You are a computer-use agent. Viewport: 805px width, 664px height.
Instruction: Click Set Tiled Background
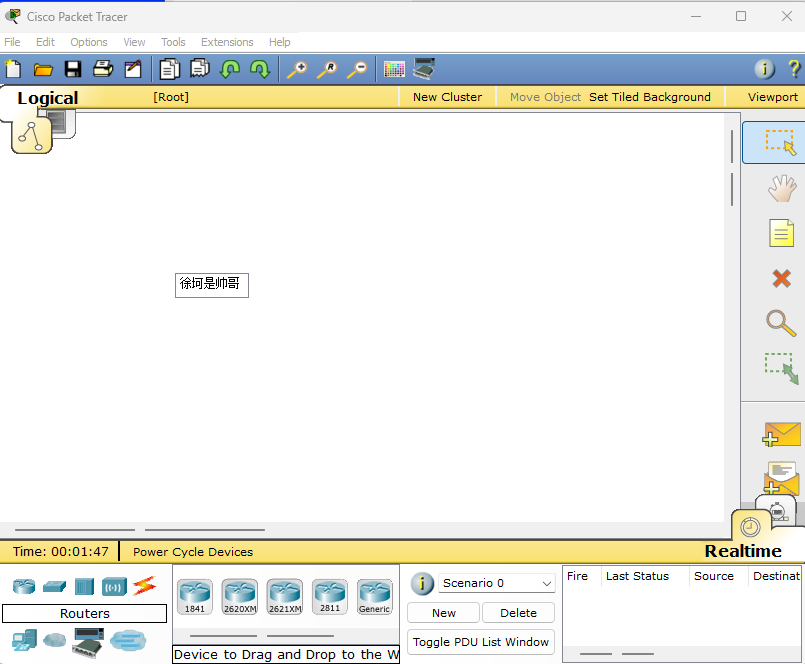click(649, 97)
